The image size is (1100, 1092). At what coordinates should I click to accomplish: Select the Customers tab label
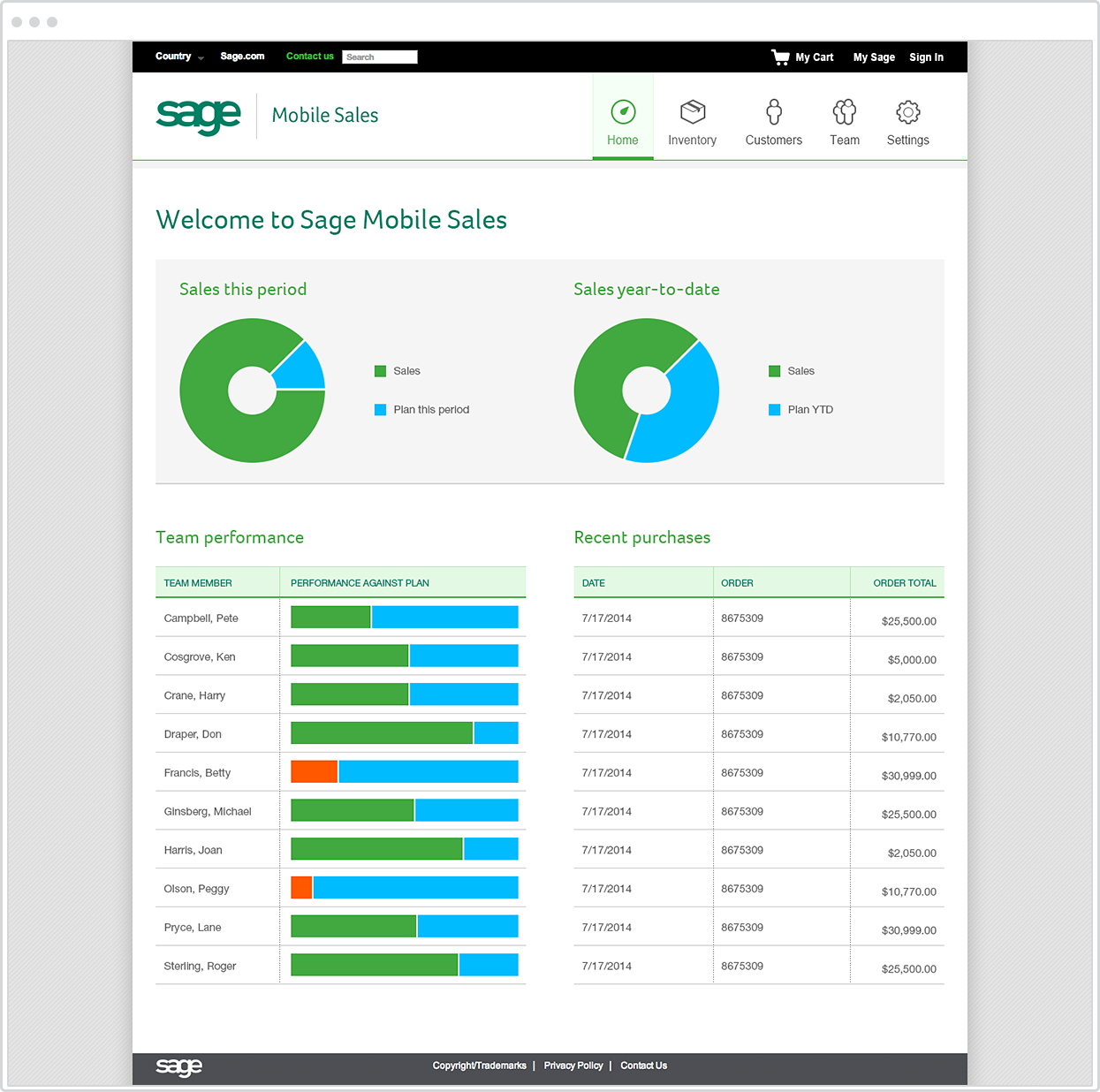pyautogui.click(x=774, y=140)
